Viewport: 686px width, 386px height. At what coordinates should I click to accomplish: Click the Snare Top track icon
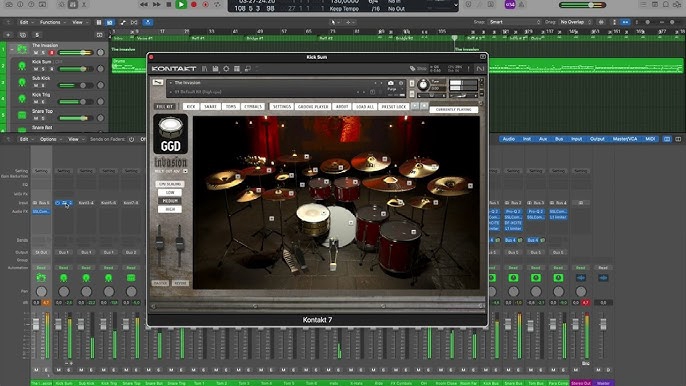tap(22, 115)
